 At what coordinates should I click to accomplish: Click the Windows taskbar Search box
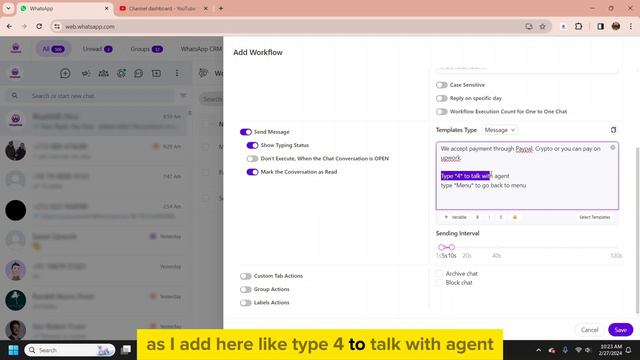69,350
